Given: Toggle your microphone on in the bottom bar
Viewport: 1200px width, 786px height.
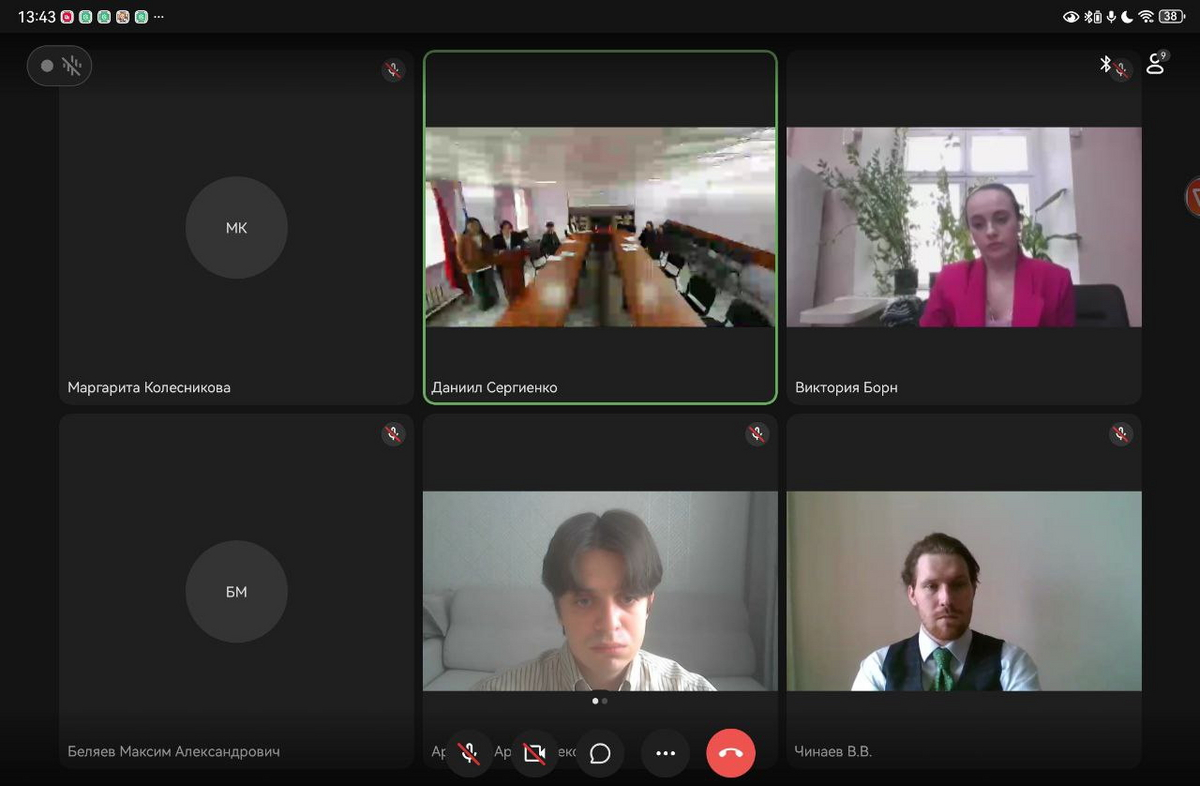Looking at the screenshot, I should coord(469,753).
